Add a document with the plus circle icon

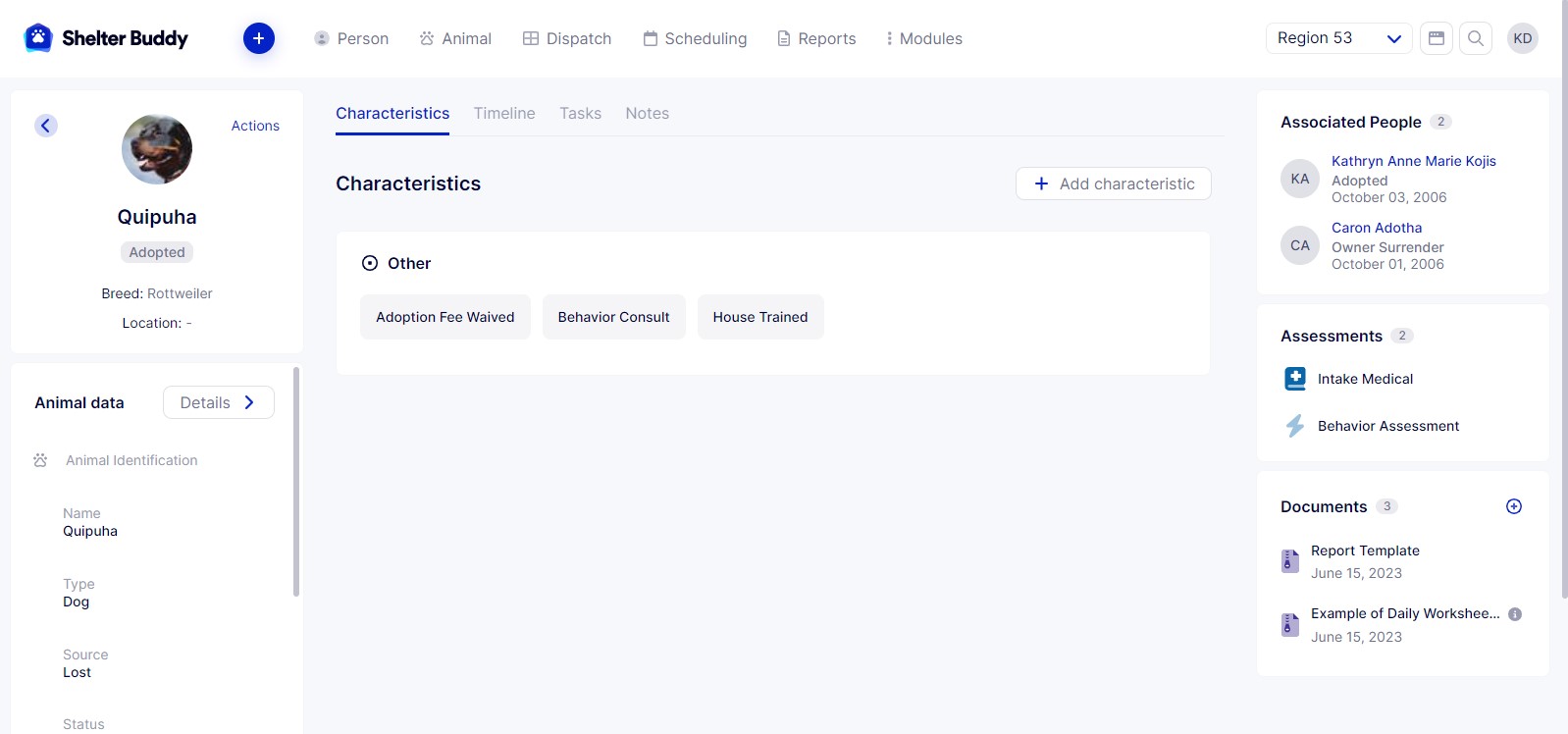tap(1514, 506)
